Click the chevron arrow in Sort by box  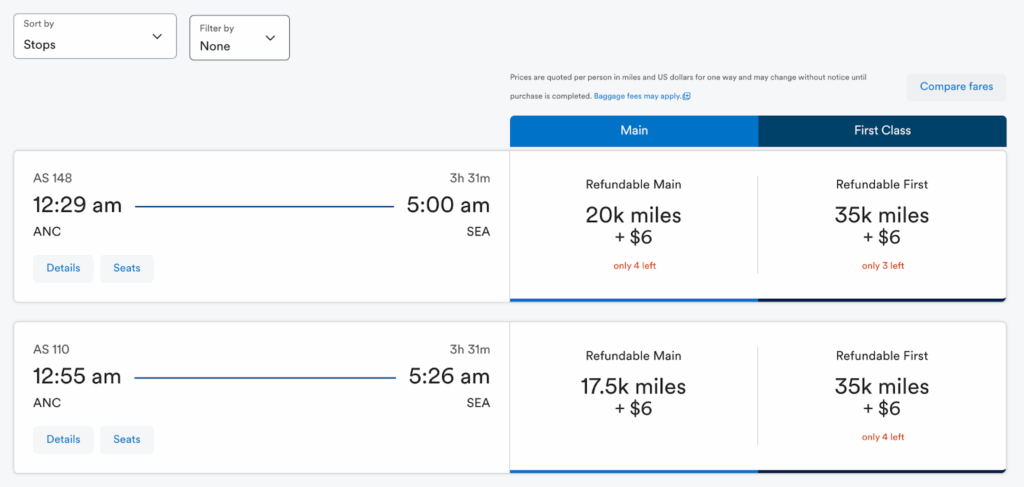pyautogui.click(x=157, y=37)
